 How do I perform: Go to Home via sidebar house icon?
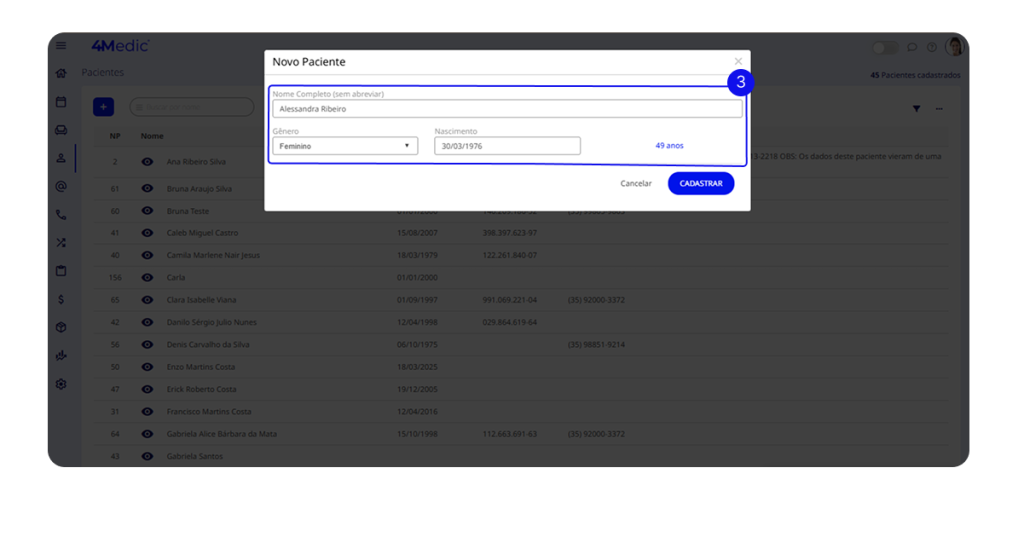point(61,73)
